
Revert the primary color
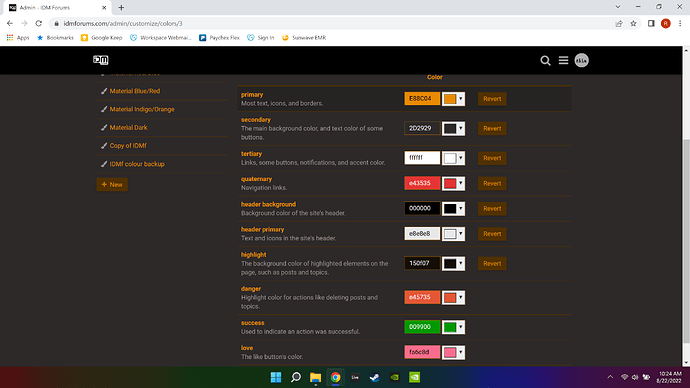[x=492, y=99]
